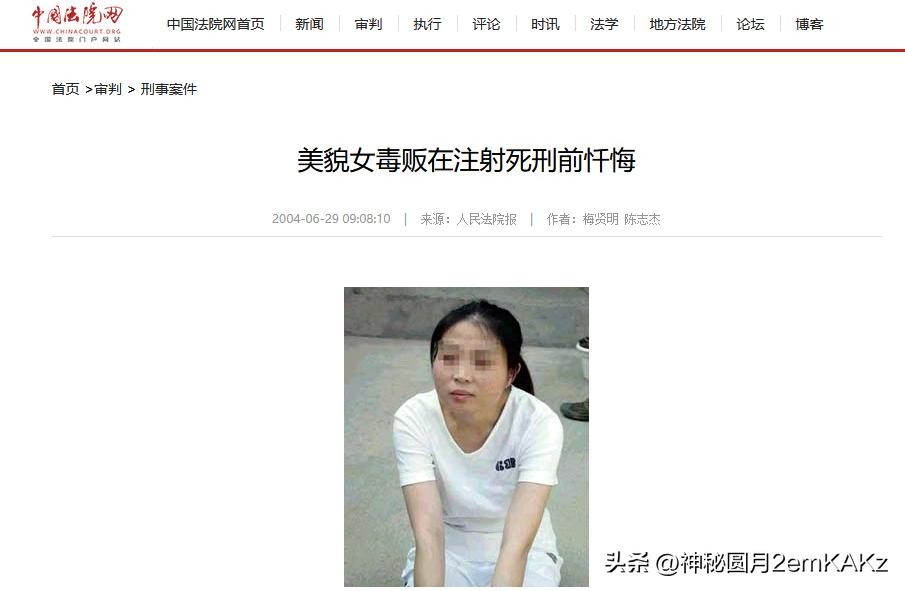Image resolution: width=905 pixels, height=591 pixels.
Task: Click the article photo of the woman
Action: tap(466, 437)
